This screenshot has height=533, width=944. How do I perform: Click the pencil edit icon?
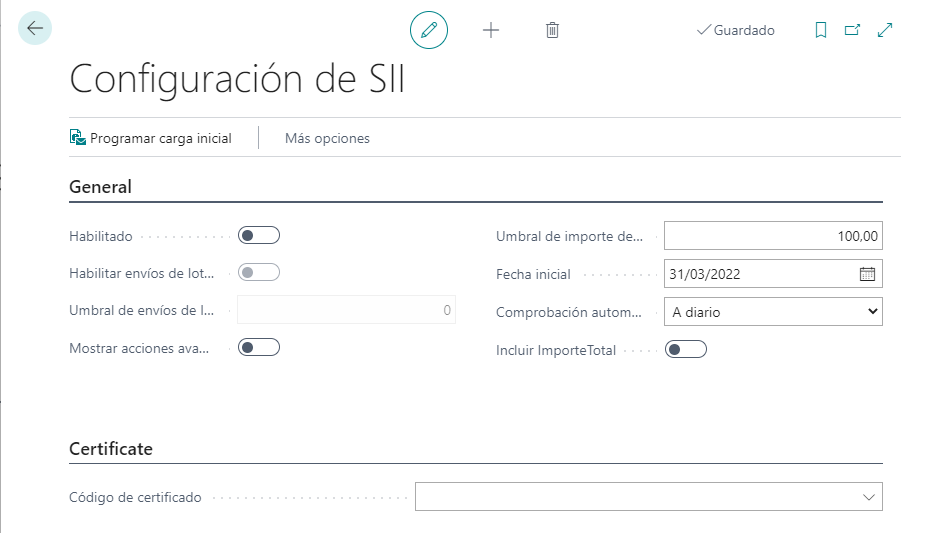pyautogui.click(x=429, y=30)
